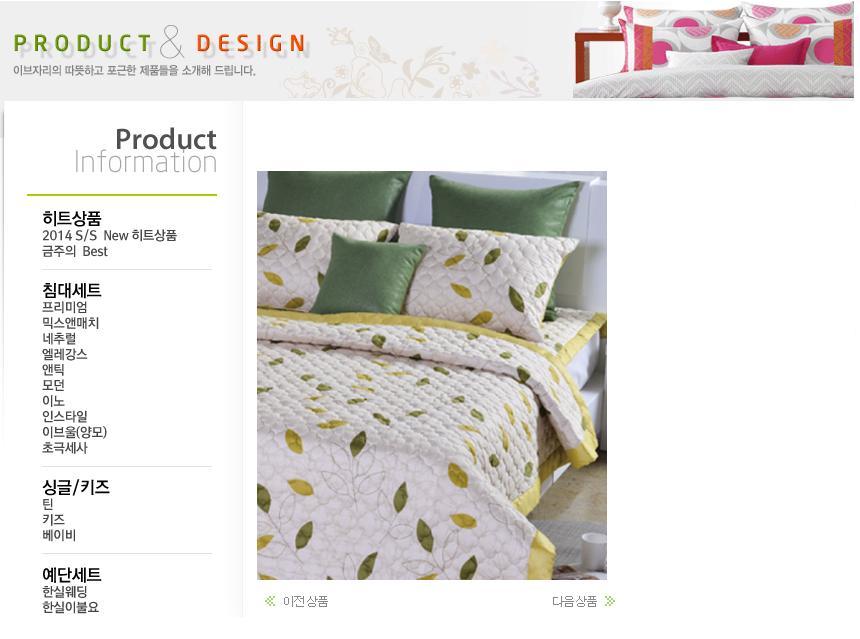
Task: Open the 한실웨딩 category
Action: click(65, 592)
